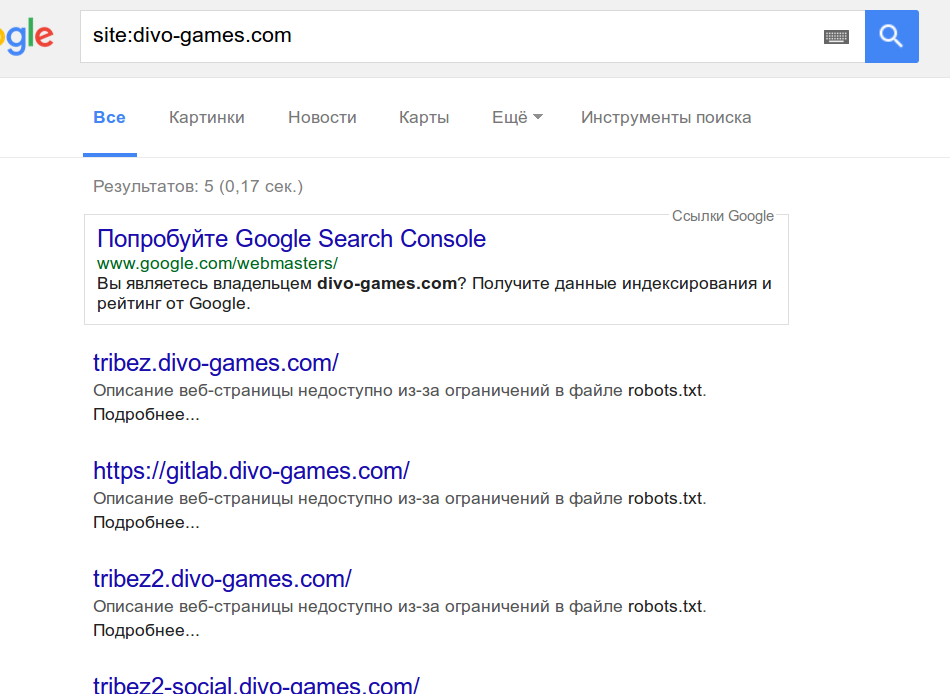Open the https://gitlab.divo-games.com/ result
This screenshot has width=950, height=694.
pyautogui.click(x=251, y=471)
